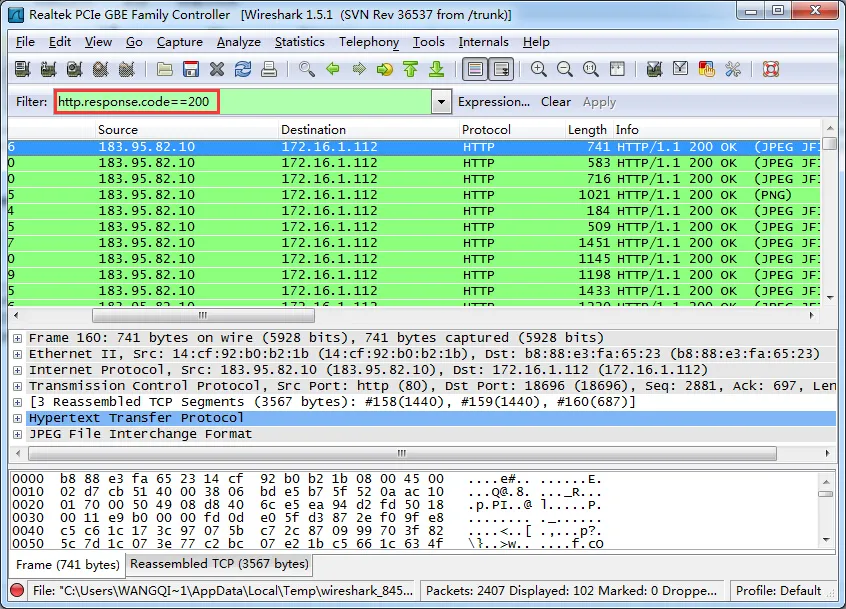Restart the running live capture icon

click(126, 69)
